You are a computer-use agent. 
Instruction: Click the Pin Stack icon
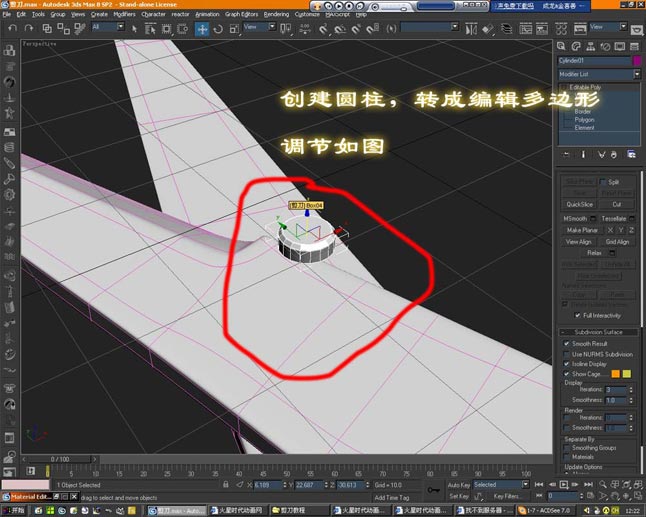[566, 154]
